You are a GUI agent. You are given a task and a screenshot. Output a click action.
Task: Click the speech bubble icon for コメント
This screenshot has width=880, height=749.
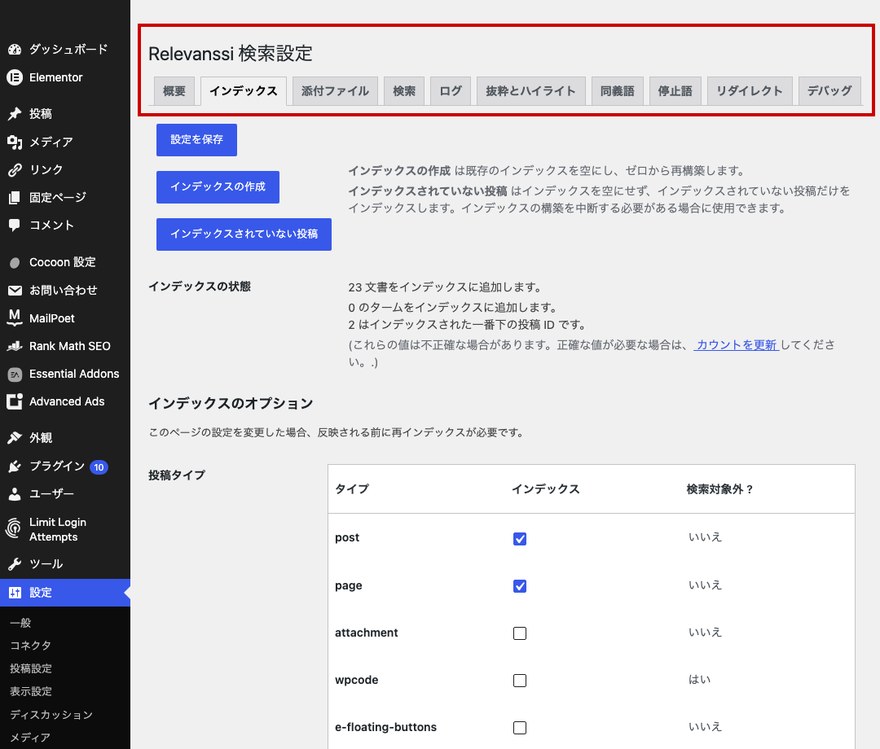tap(15, 226)
